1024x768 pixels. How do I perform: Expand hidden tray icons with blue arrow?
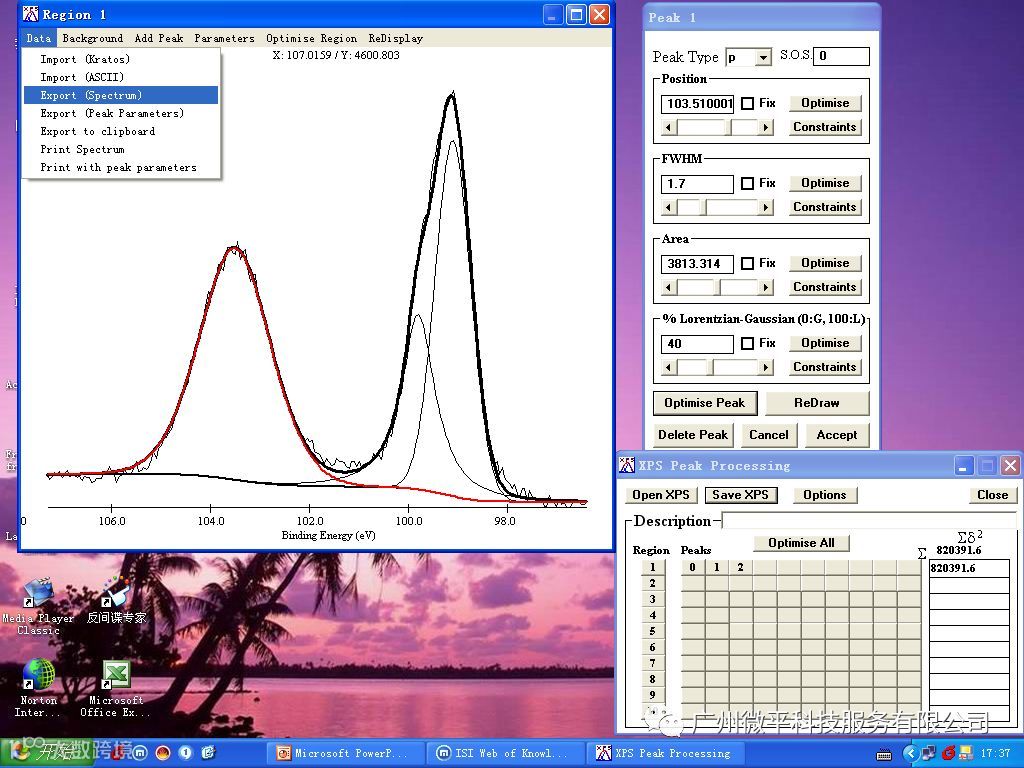[x=912, y=753]
